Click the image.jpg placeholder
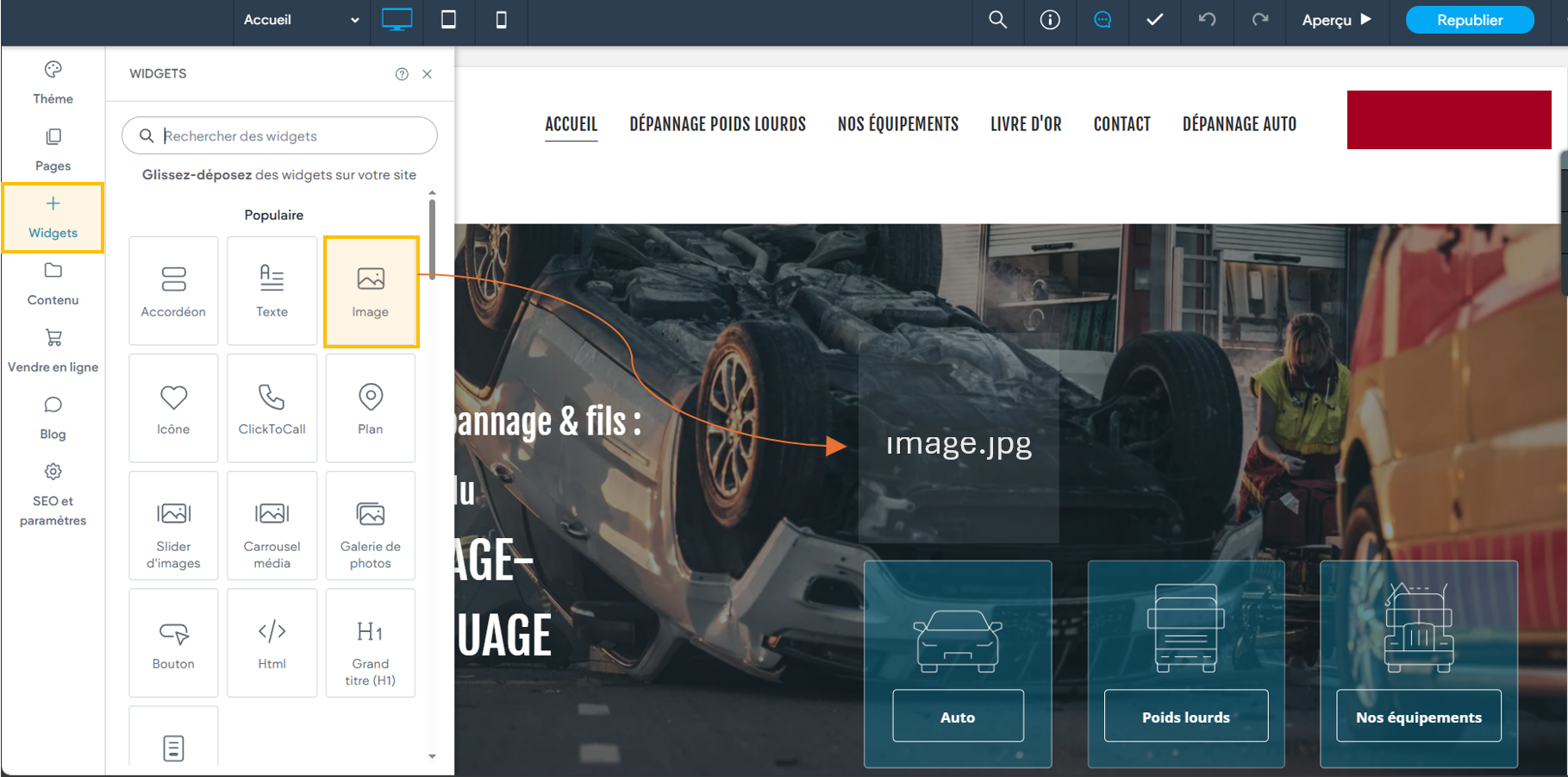 click(x=959, y=438)
